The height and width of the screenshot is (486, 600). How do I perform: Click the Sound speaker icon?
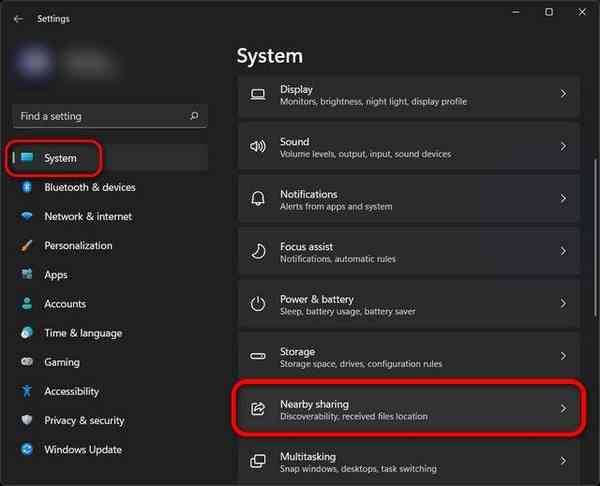[258, 147]
